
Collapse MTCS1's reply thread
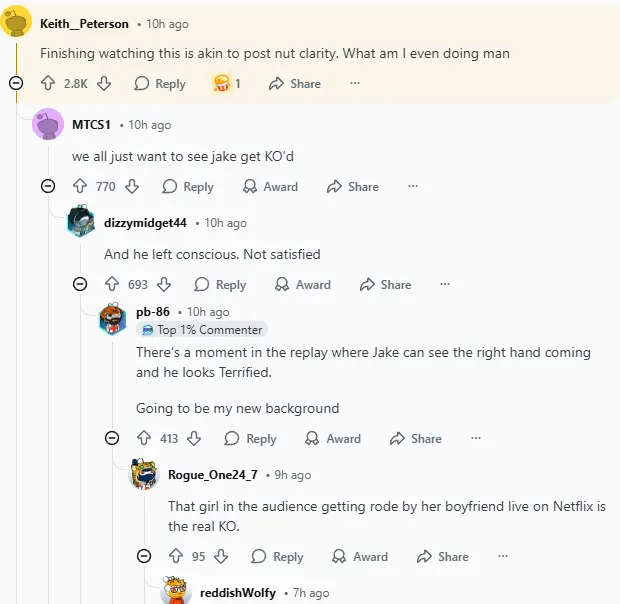[x=48, y=187]
